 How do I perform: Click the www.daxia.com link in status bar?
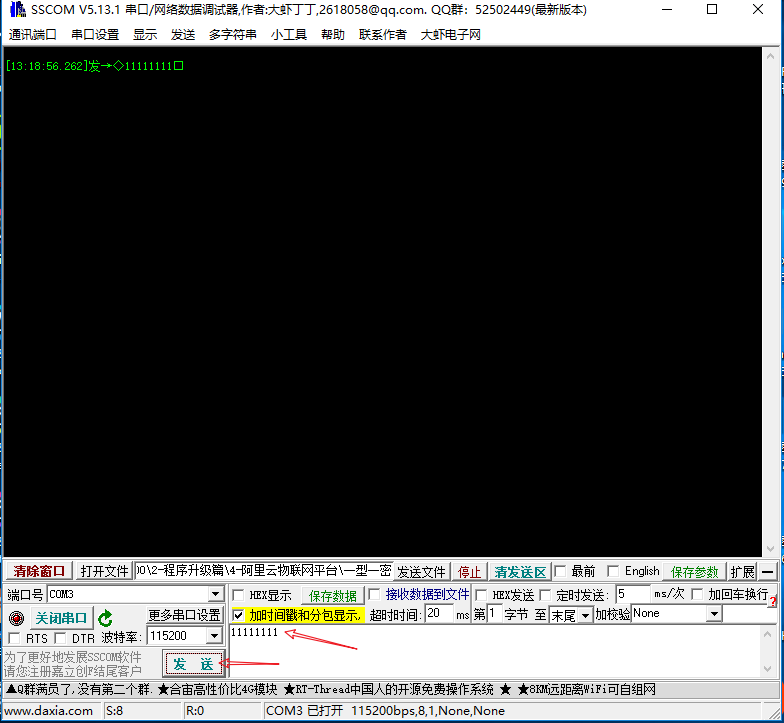coord(48,710)
